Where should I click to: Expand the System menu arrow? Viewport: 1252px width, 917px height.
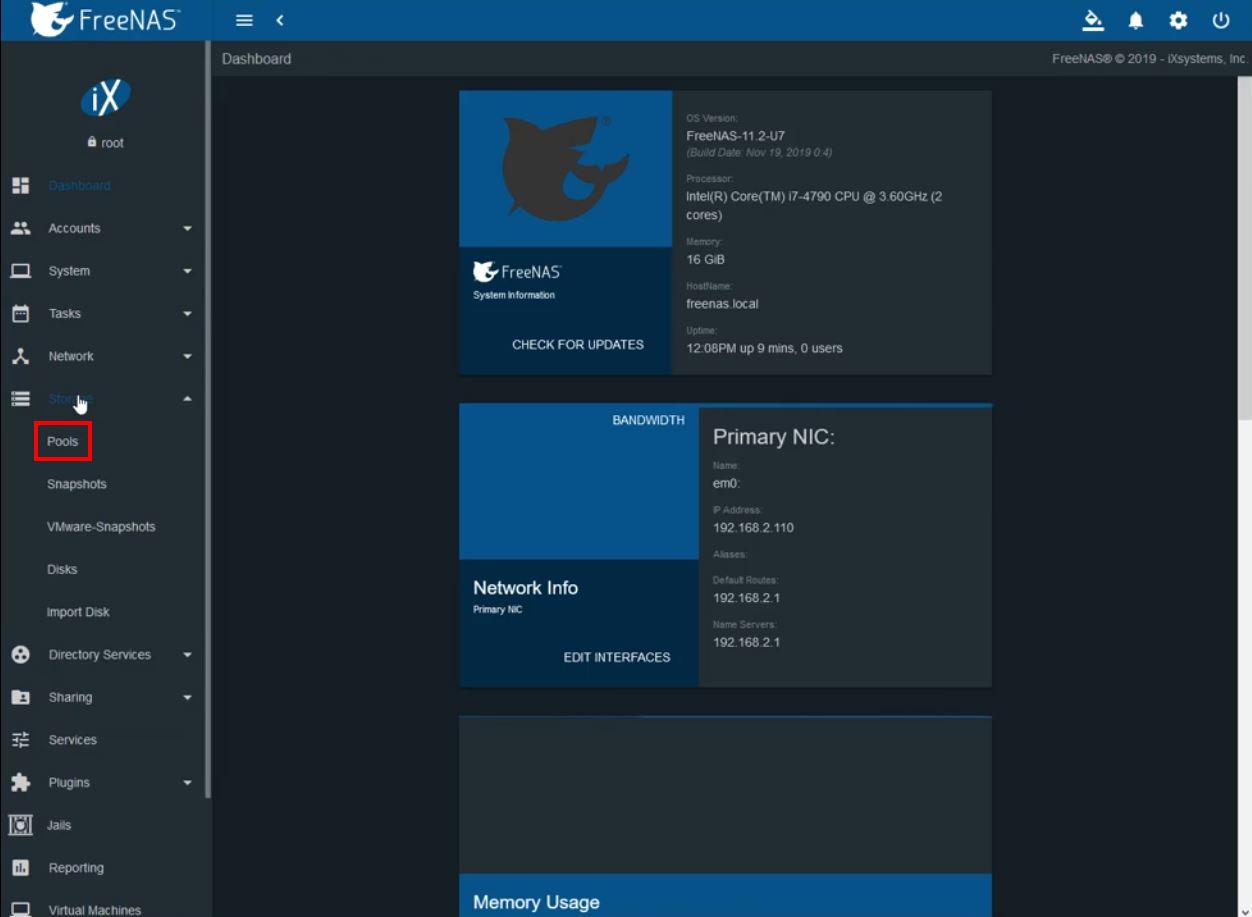pyautogui.click(x=187, y=271)
